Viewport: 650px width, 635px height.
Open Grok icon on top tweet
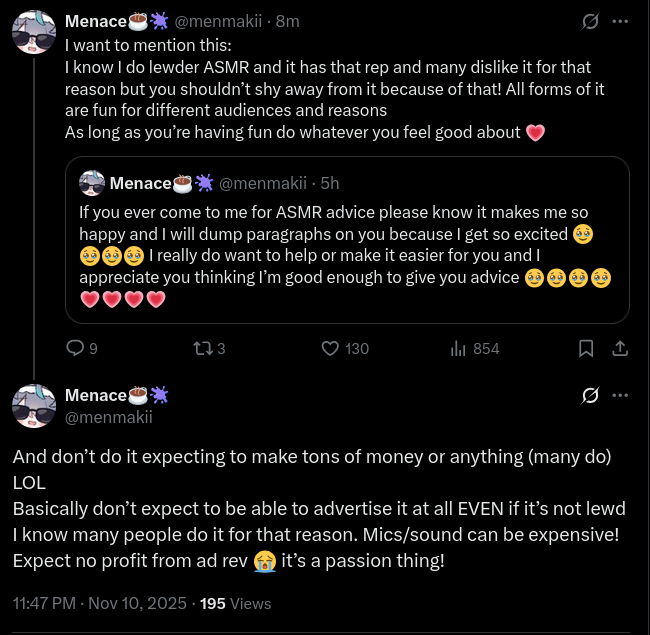tap(590, 21)
